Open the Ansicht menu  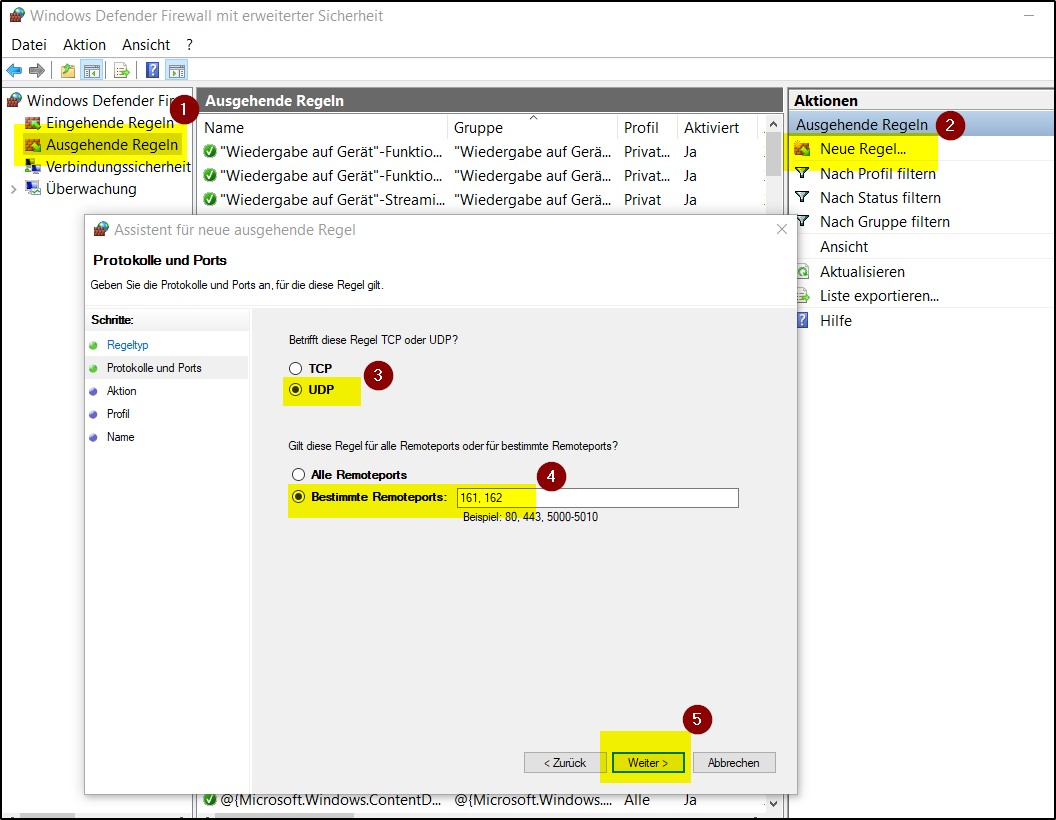(145, 44)
